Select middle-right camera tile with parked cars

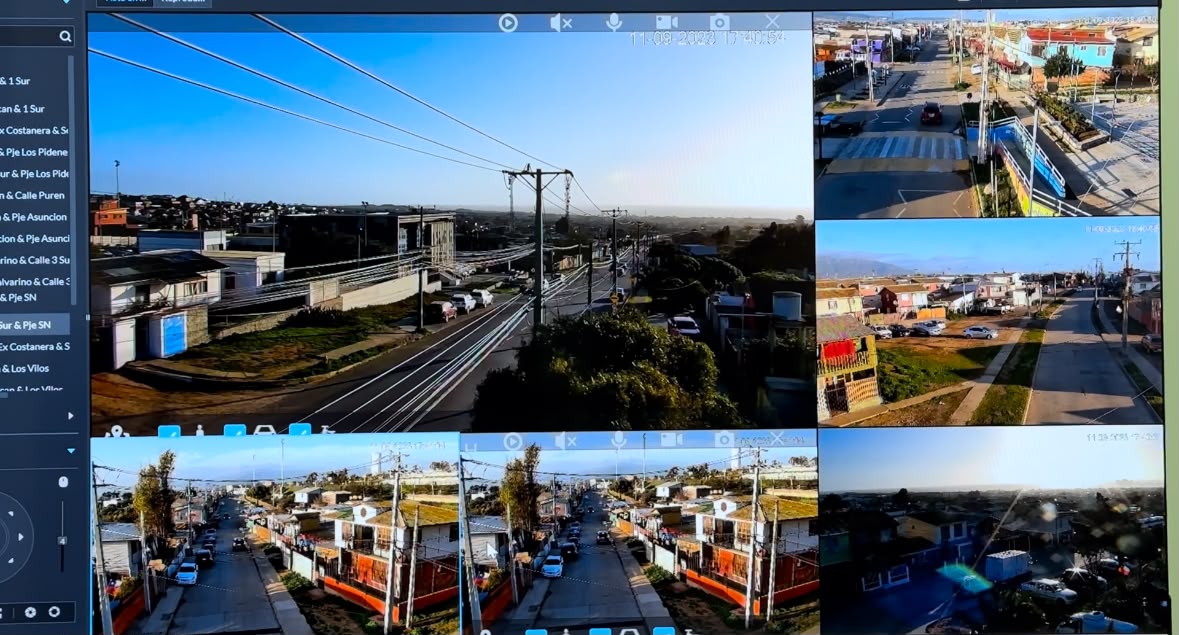[988, 322]
